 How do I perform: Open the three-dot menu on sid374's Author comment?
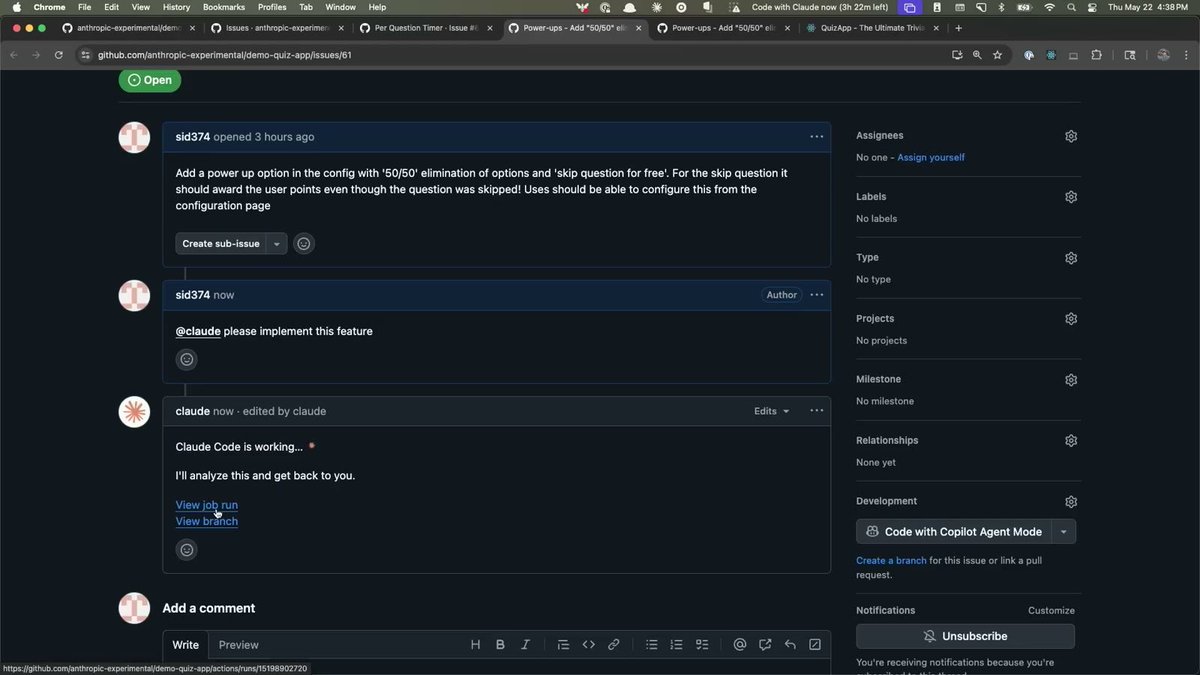(817, 295)
